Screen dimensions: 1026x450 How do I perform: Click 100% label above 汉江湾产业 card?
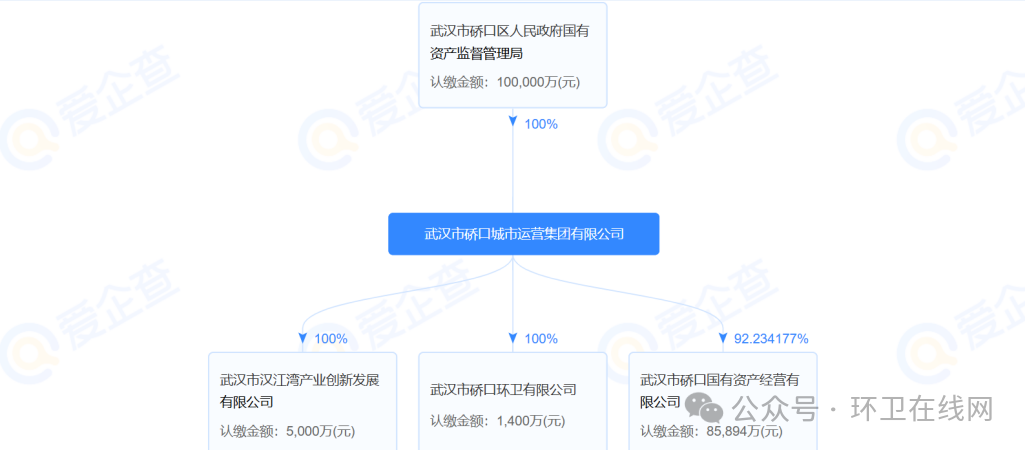(x=331, y=339)
